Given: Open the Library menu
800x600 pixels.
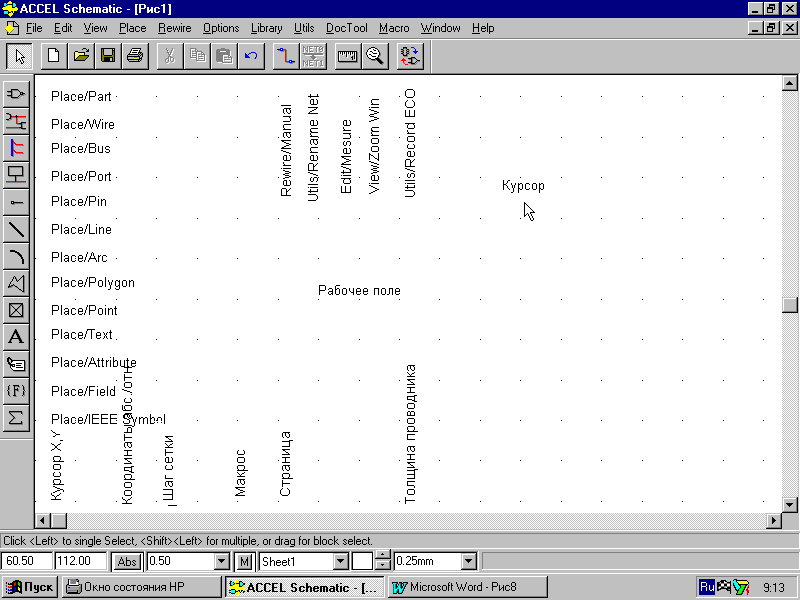Looking at the screenshot, I should (266, 28).
